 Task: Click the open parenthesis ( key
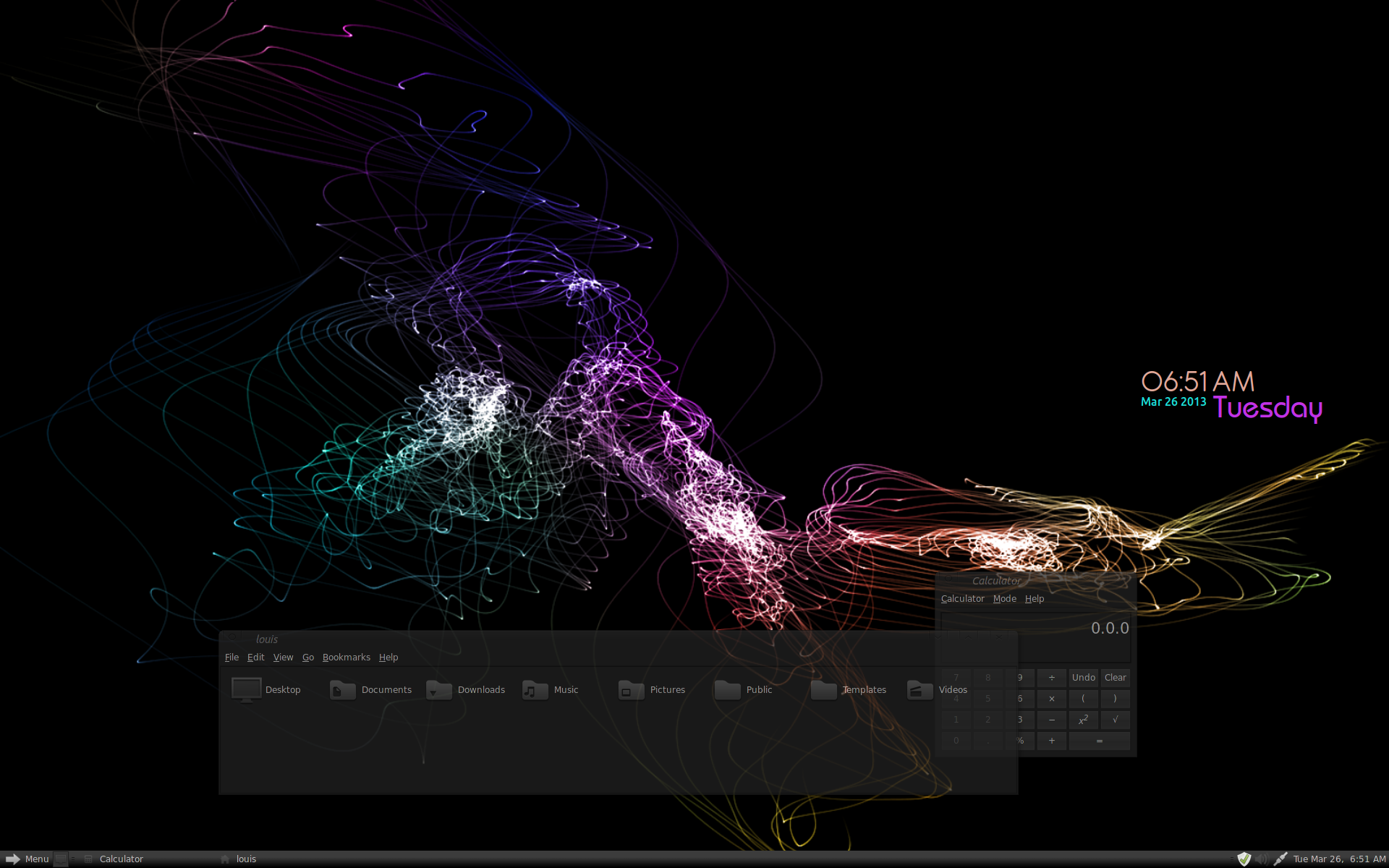(1084, 699)
